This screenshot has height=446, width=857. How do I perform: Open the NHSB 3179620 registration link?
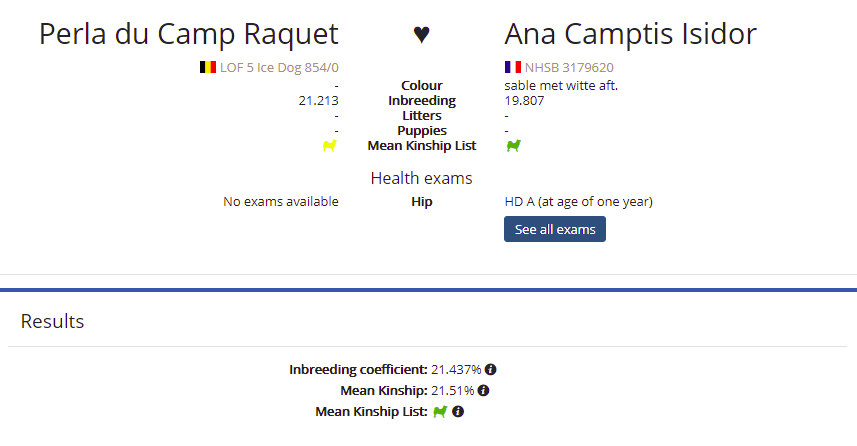click(569, 68)
